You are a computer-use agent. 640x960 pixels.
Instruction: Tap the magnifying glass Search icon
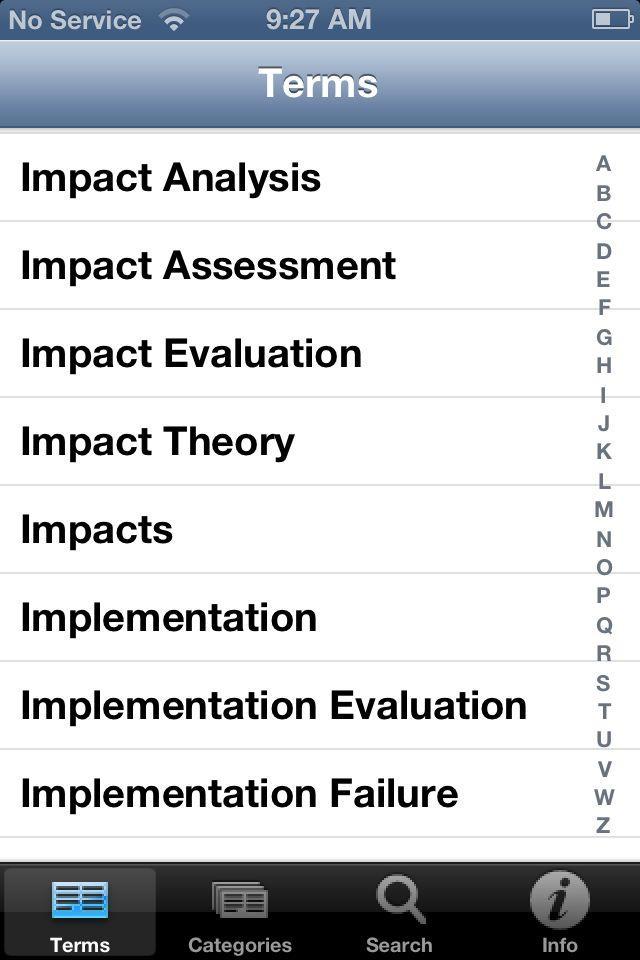(x=399, y=898)
